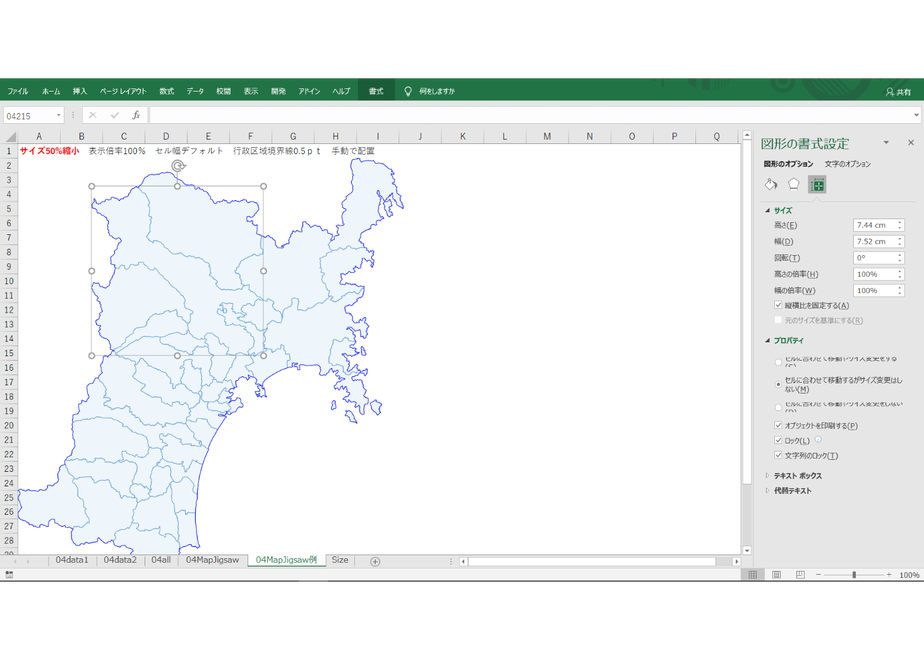
Task: Click the zoom out minus icon
Action: [818, 575]
